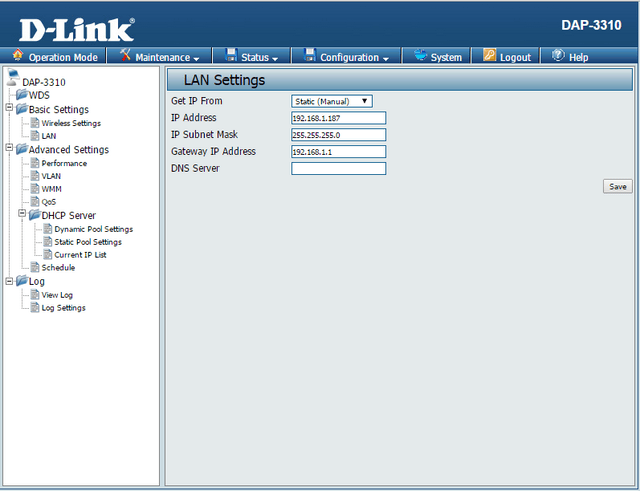
Task: Click the LAN page icon in tree
Action: coord(35,136)
